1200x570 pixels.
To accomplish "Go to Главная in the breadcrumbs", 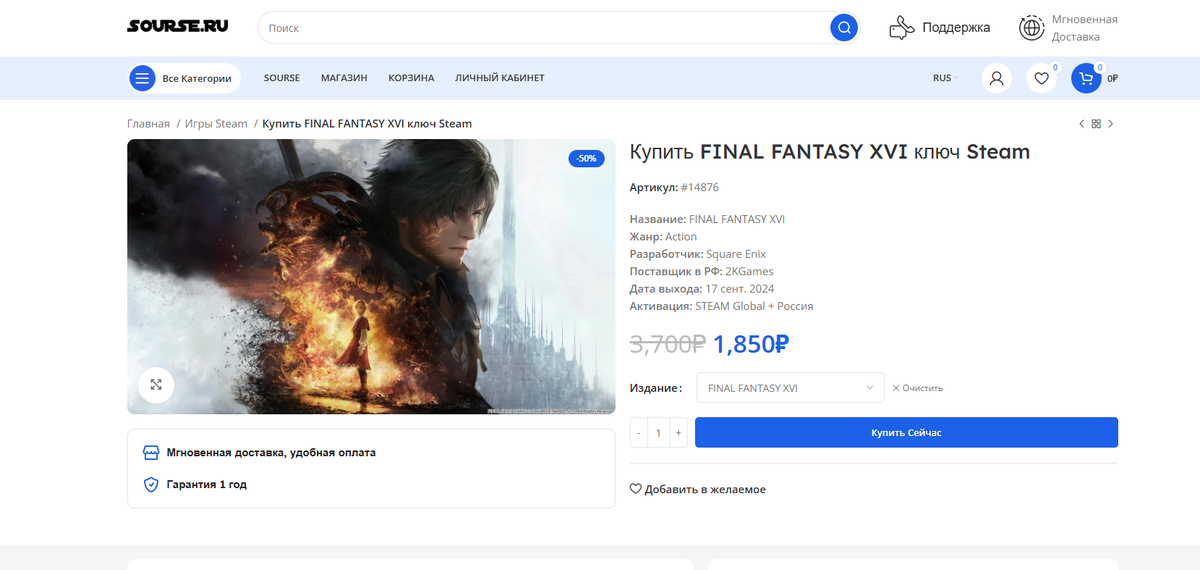I will 148,124.
